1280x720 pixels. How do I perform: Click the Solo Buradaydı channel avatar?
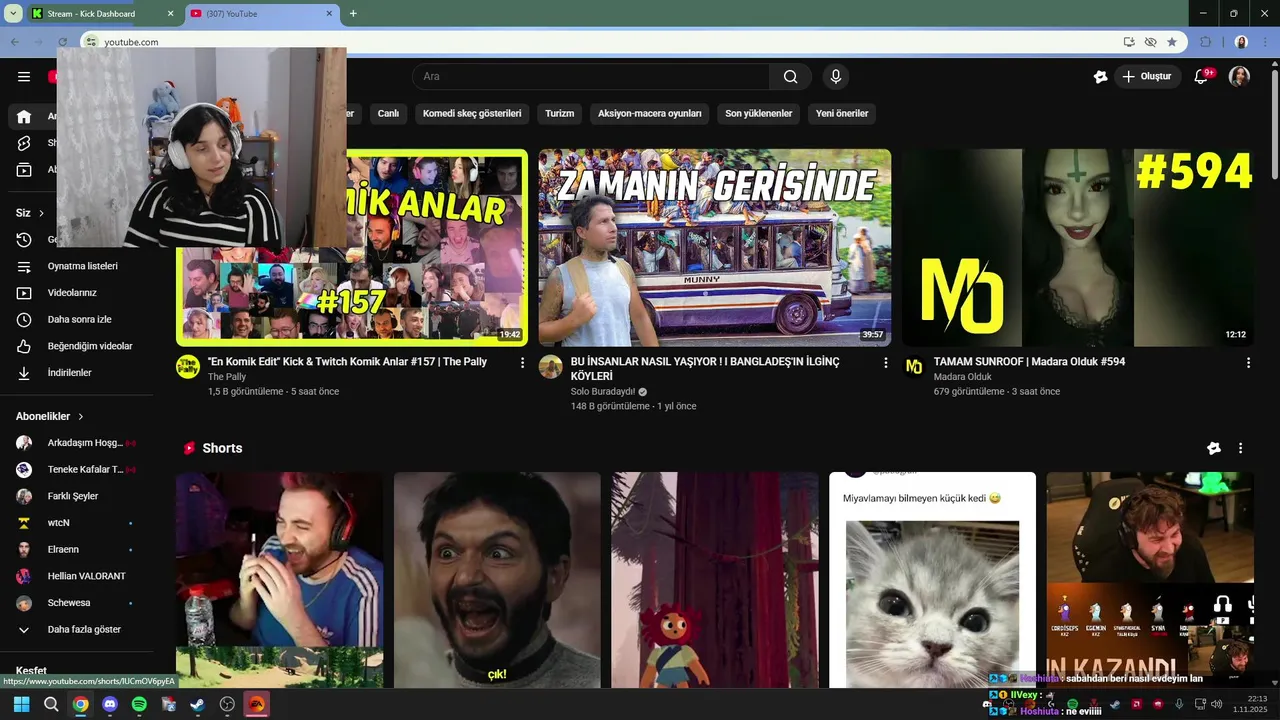551,367
